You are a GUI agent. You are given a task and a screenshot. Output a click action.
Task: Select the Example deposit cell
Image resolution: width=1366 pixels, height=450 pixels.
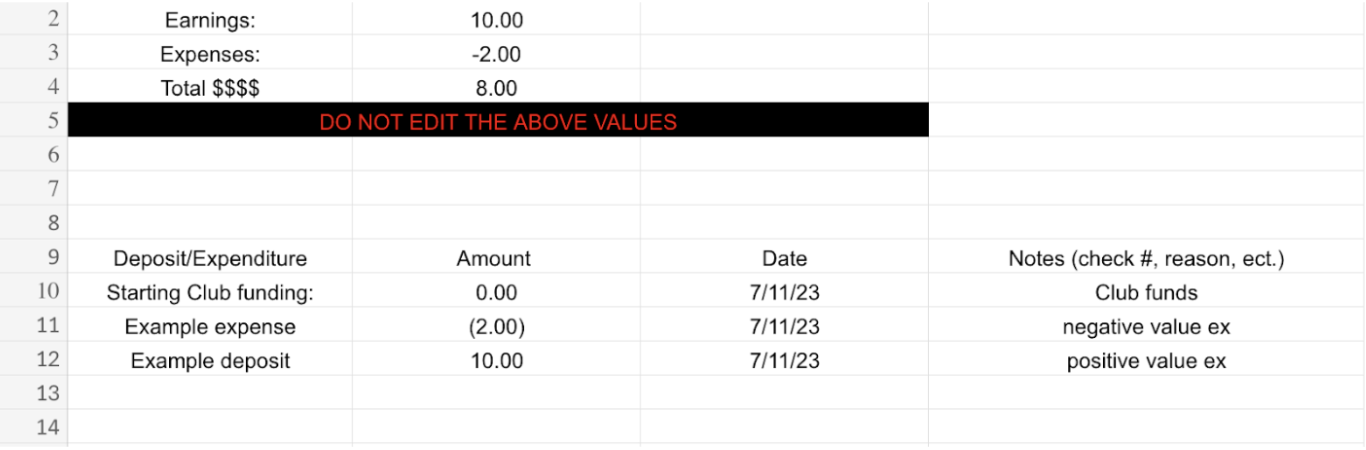point(210,361)
